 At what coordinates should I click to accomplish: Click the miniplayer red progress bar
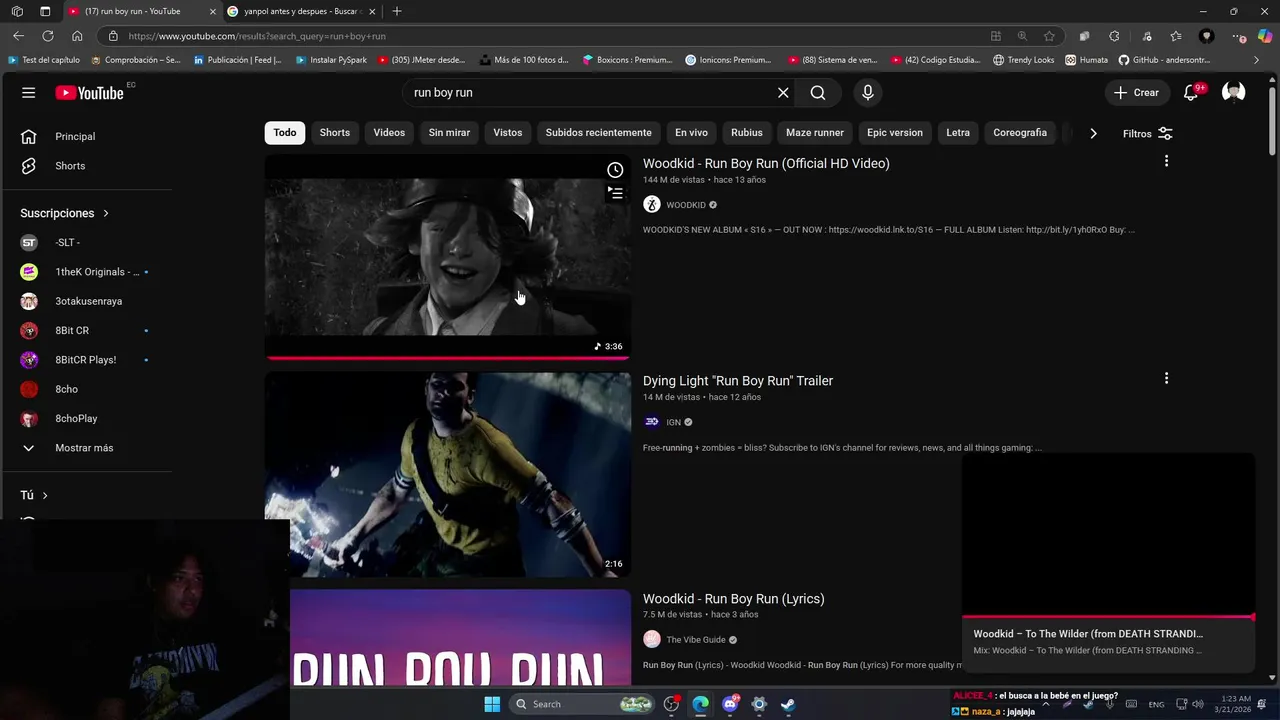pyautogui.click(x=1108, y=617)
